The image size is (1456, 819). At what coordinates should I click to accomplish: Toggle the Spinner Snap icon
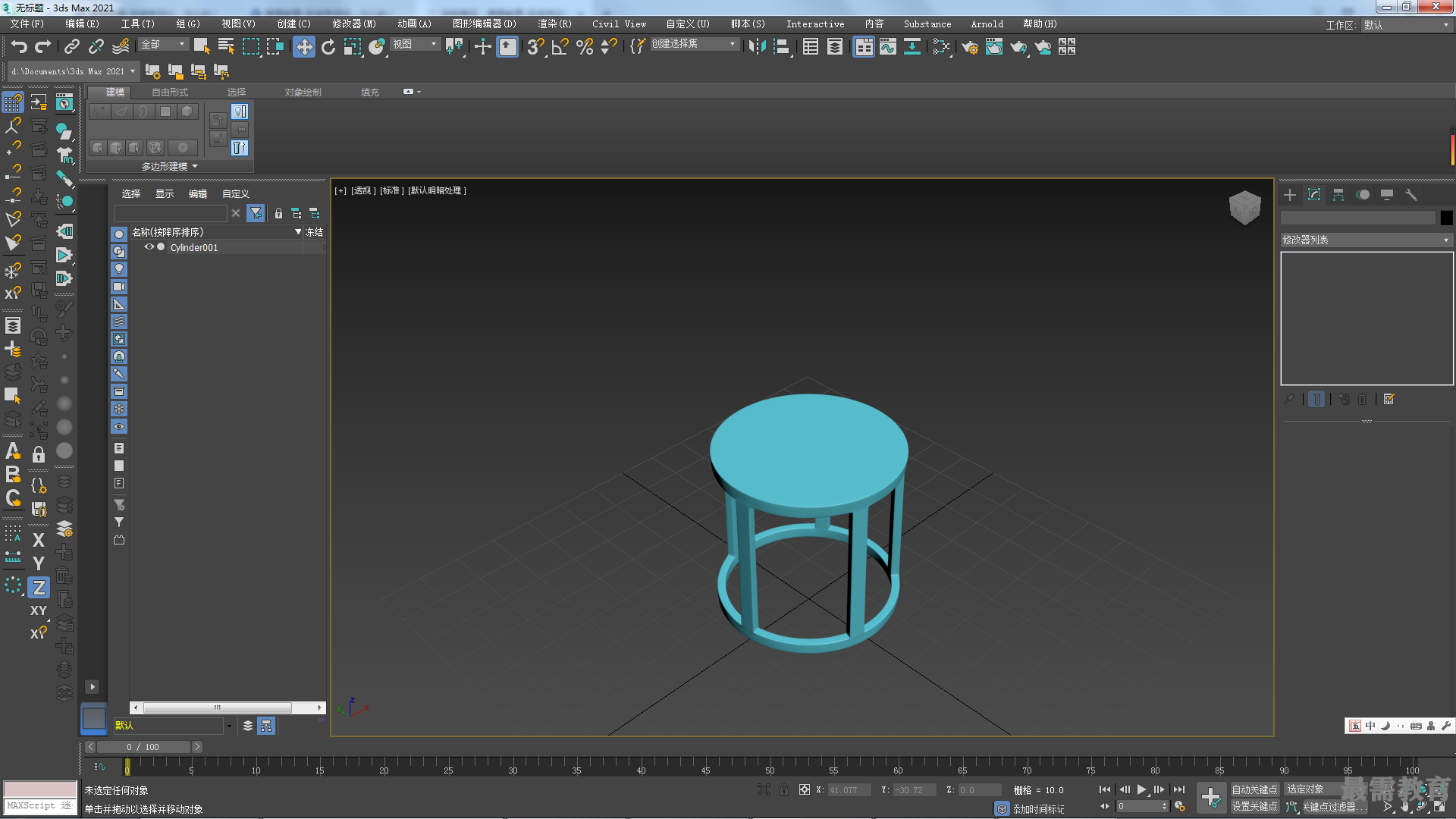point(609,47)
